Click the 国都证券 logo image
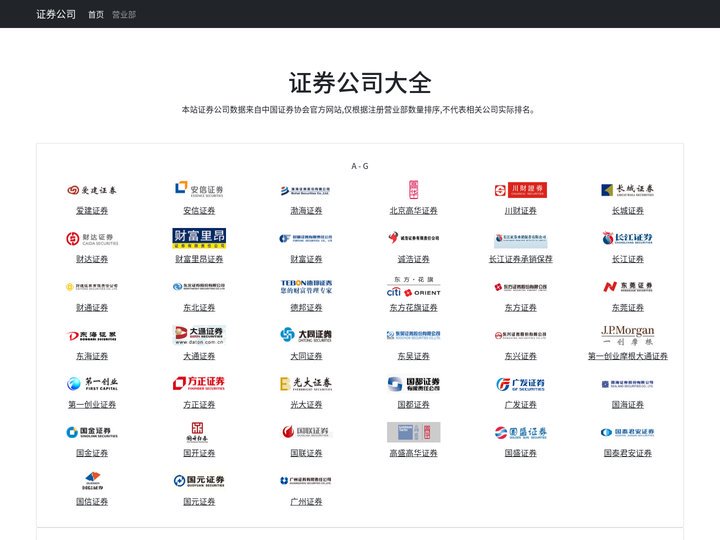This screenshot has height=540, width=720. pyautogui.click(x=414, y=384)
